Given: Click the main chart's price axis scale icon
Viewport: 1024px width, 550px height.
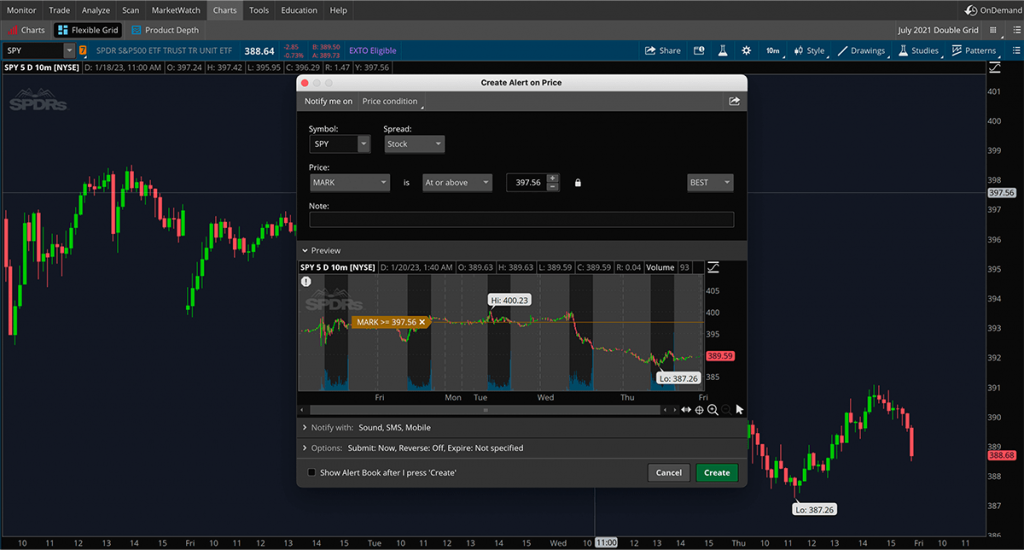Looking at the screenshot, I should [x=995, y=67].
